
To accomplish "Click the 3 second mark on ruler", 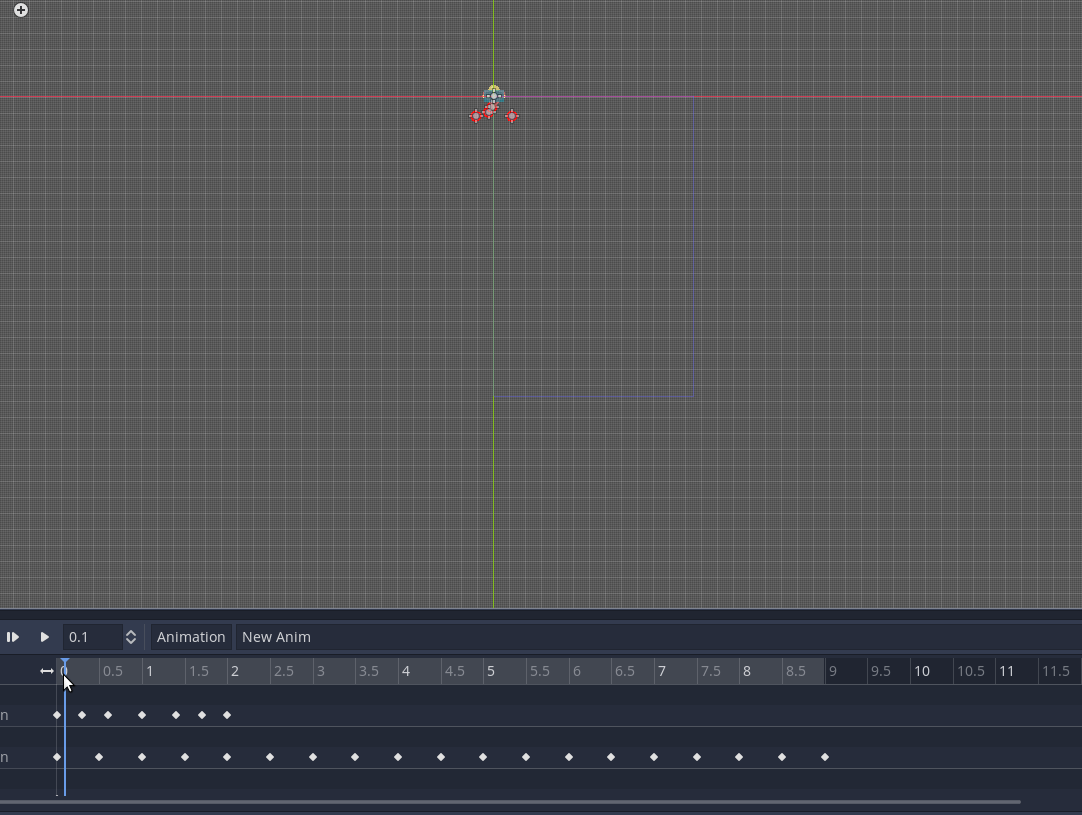I will (x=320, y=671).
